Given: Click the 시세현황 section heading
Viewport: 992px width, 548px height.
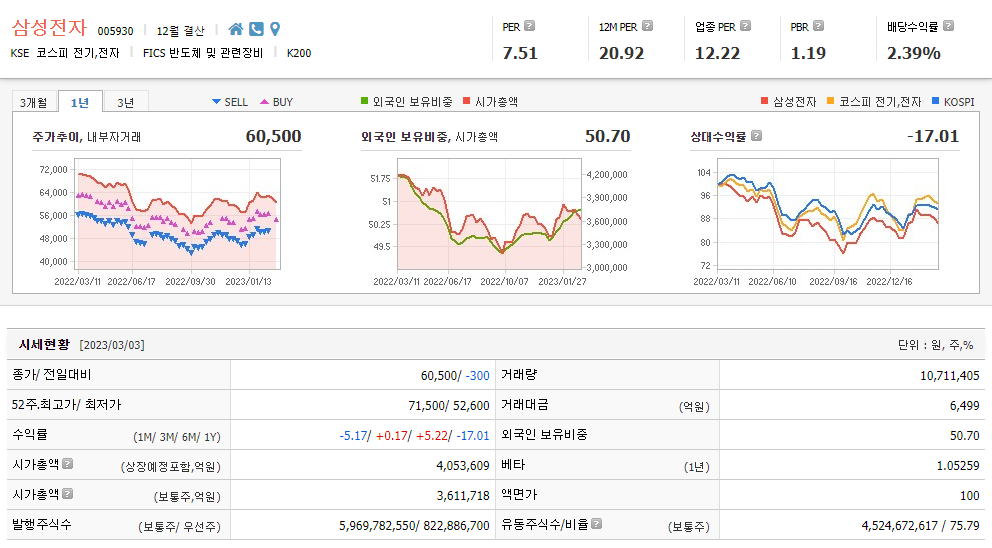Looking at the screenshot, I should tap(44, 344).
